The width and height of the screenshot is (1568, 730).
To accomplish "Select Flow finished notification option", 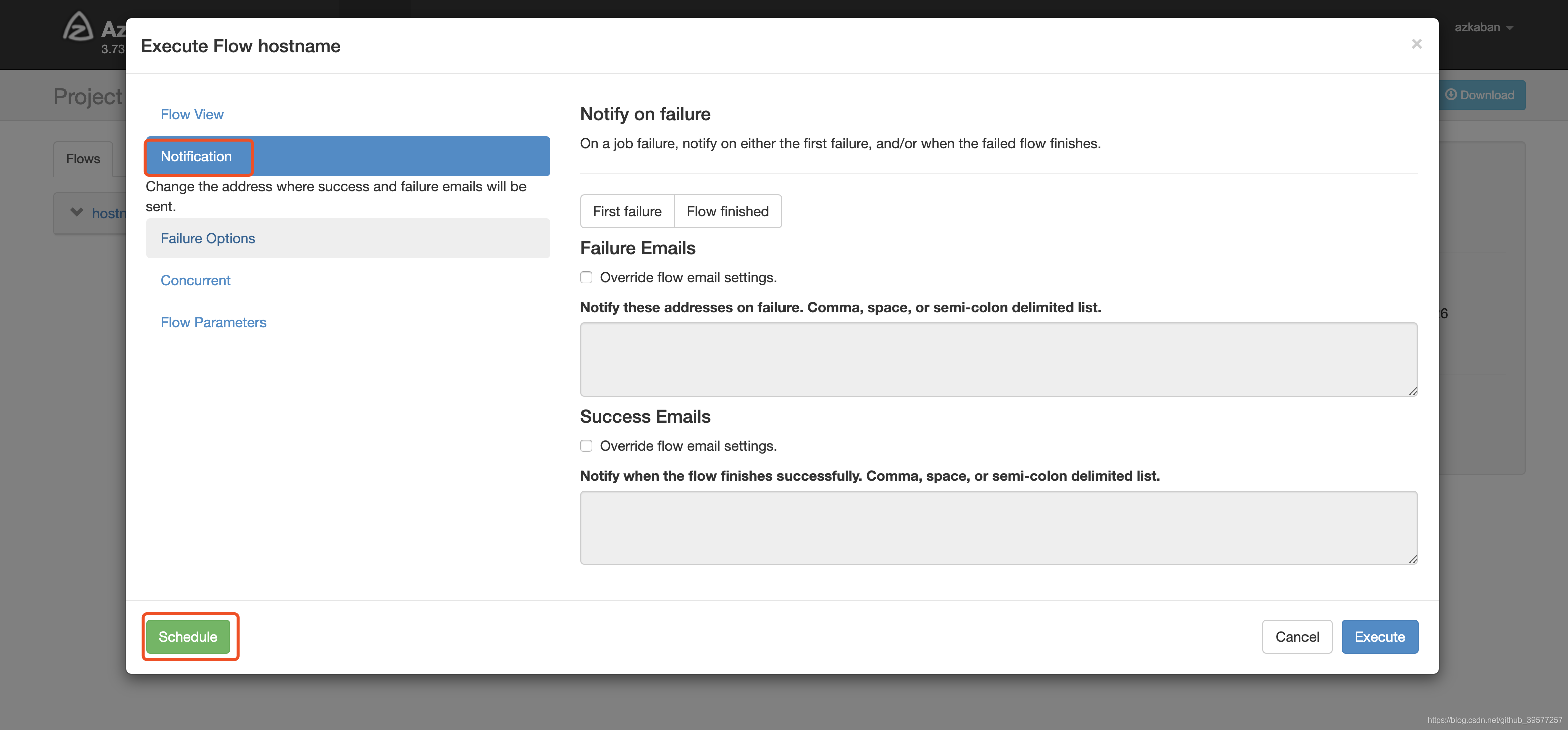I will click(727, 210).
